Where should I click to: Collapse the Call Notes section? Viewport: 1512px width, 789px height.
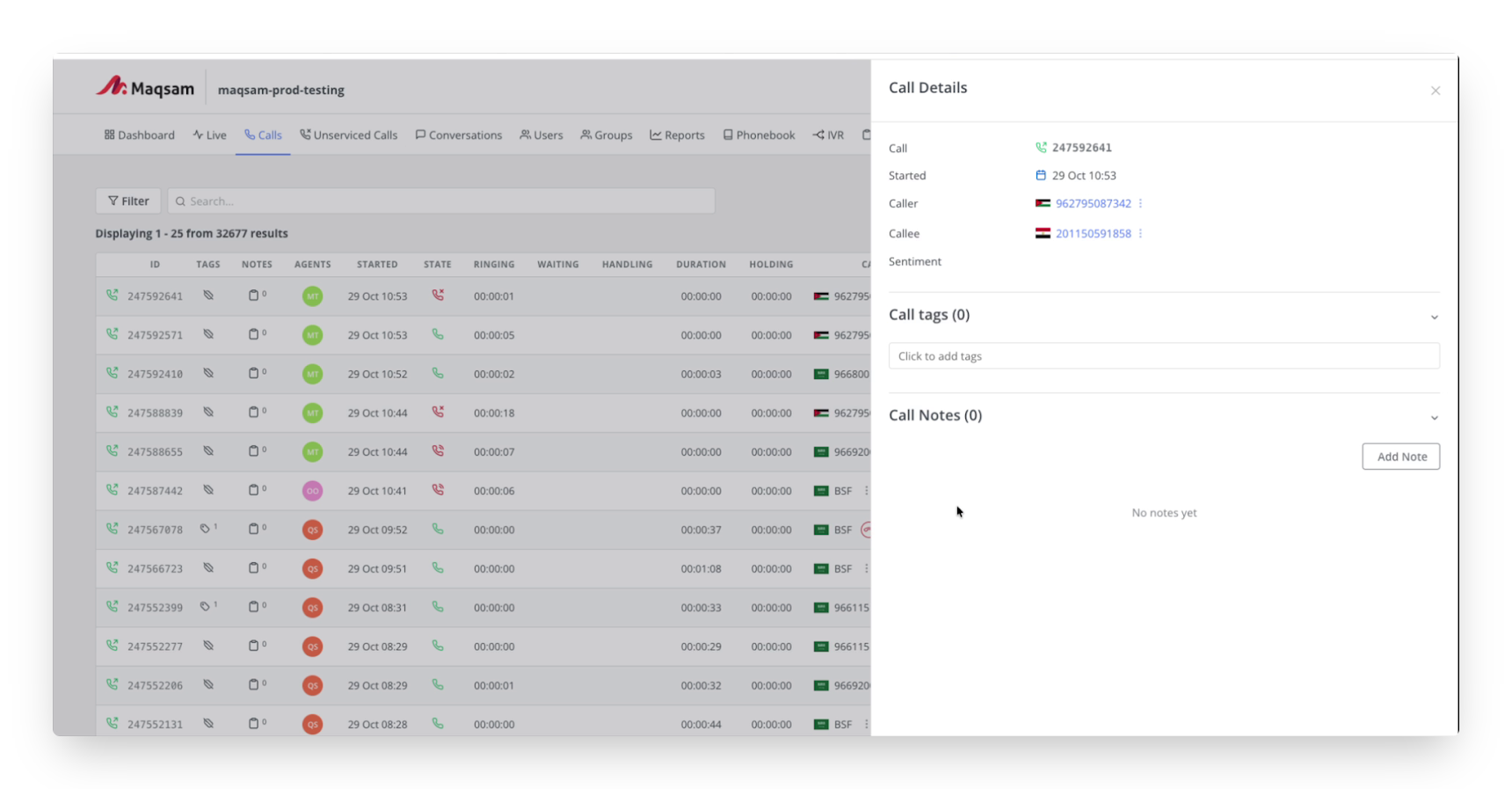click(1434, 417)
